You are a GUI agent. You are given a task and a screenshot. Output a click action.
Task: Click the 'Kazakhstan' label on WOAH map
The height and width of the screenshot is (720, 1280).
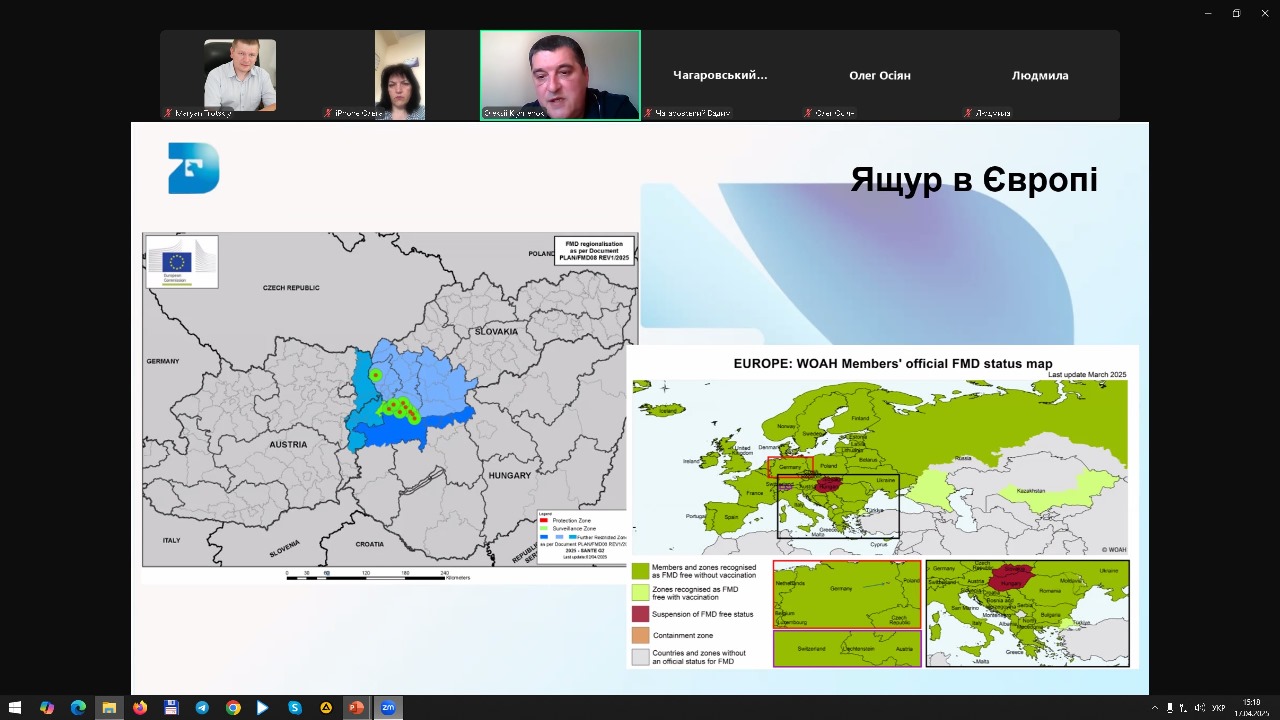click(x=1030, y=491)
